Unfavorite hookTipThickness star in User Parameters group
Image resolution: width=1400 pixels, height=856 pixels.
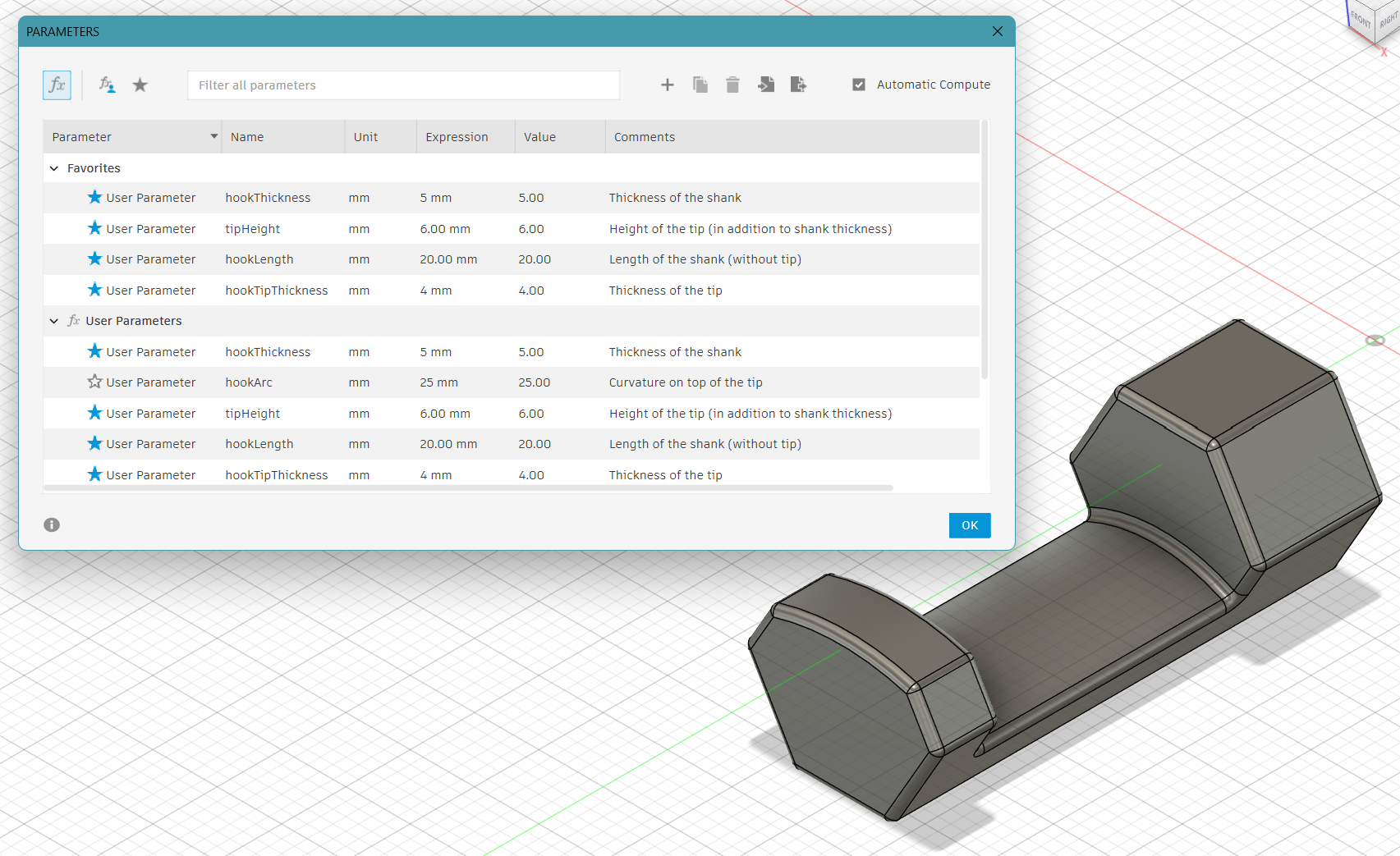click(x=95, y=474)
